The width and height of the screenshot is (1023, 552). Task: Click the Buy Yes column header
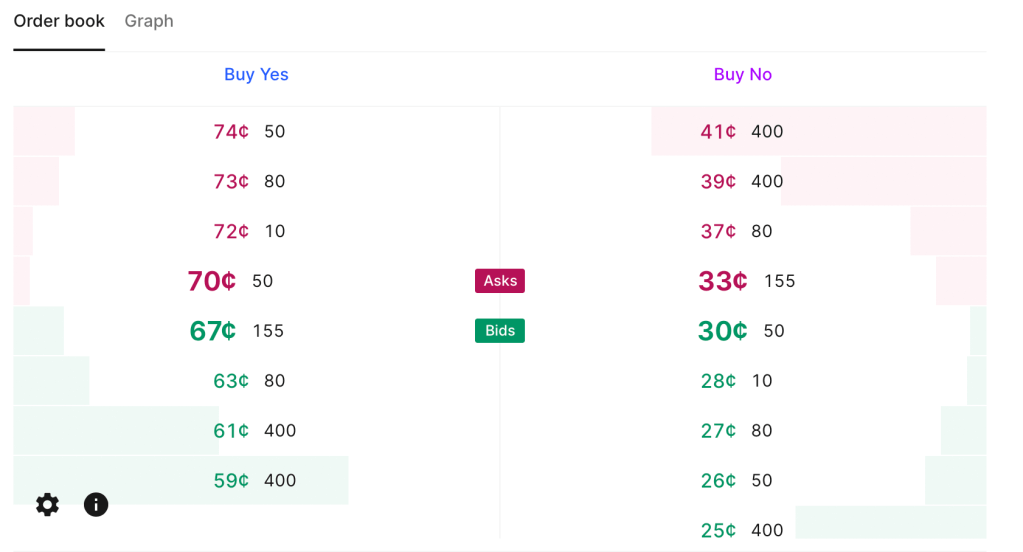(x=256, y=74)
